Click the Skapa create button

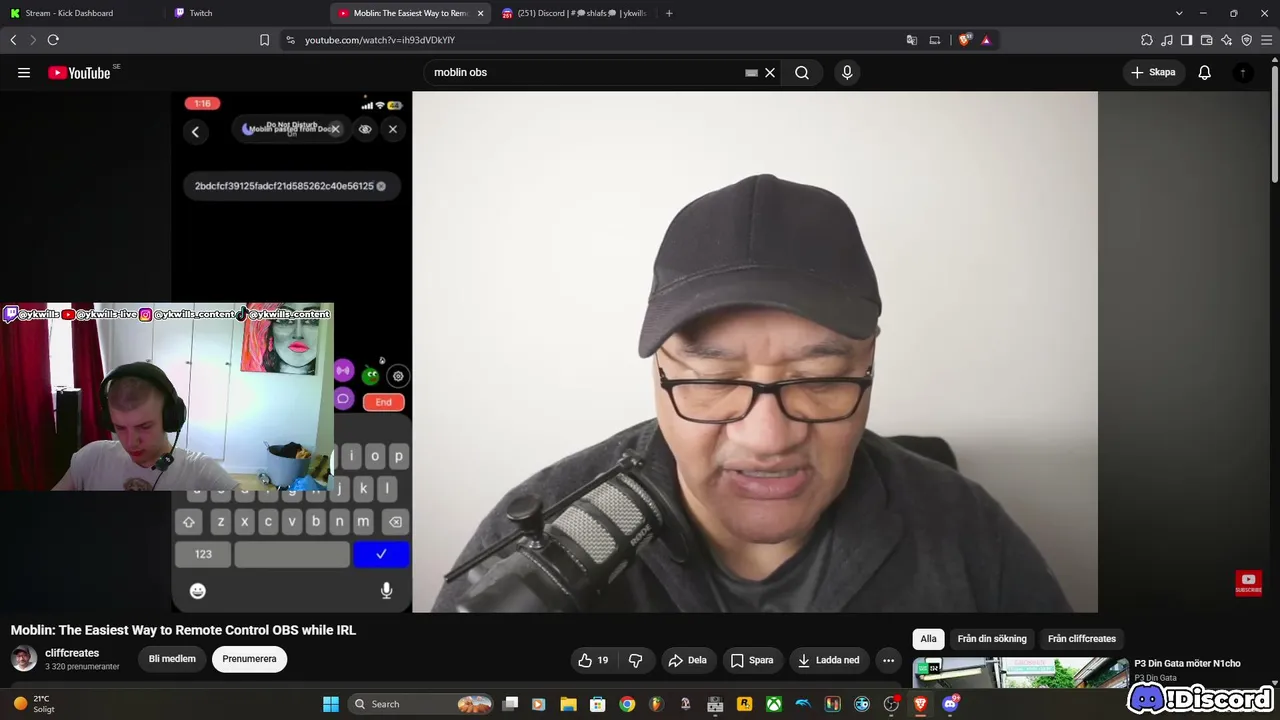1153,72
